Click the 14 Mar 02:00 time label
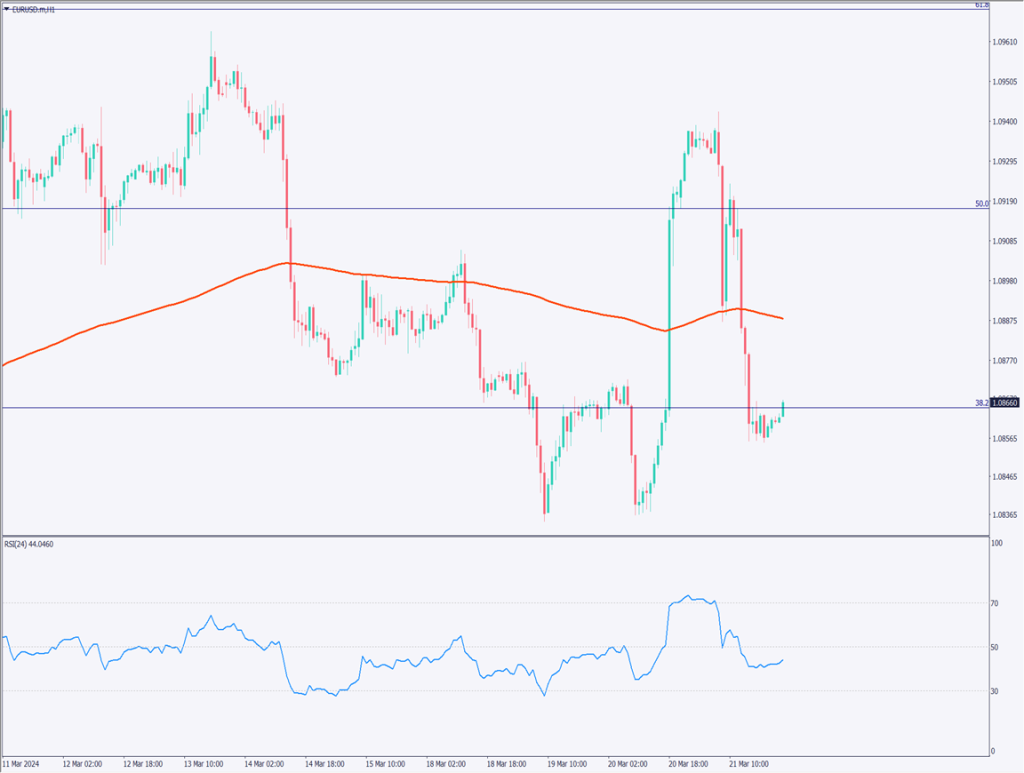 [264, 762]
